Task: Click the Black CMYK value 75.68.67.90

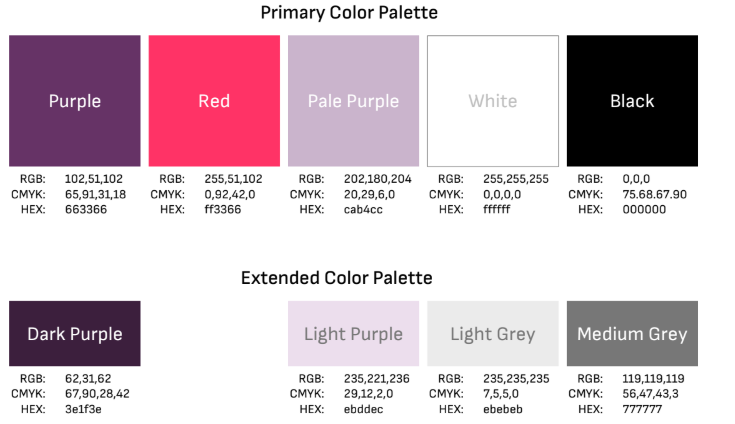Action: tap(654, 194)
